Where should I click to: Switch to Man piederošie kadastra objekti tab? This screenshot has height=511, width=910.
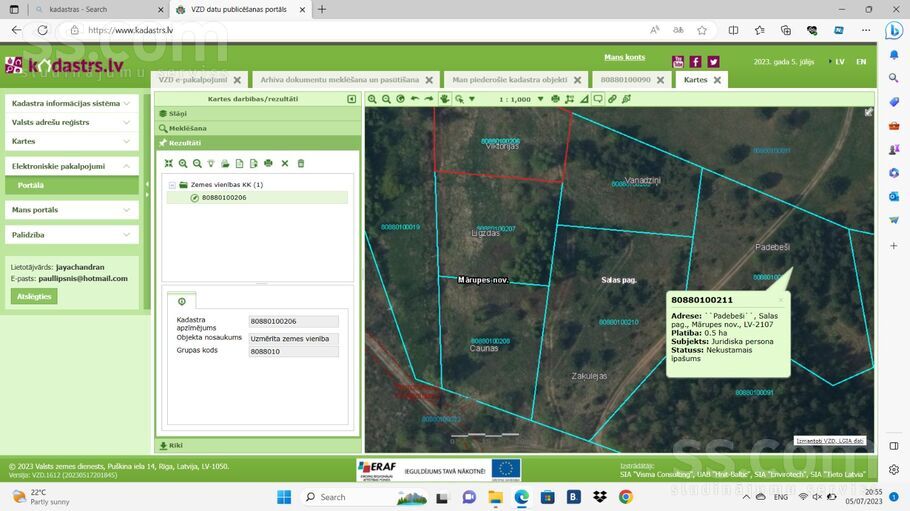click(510, 80)
